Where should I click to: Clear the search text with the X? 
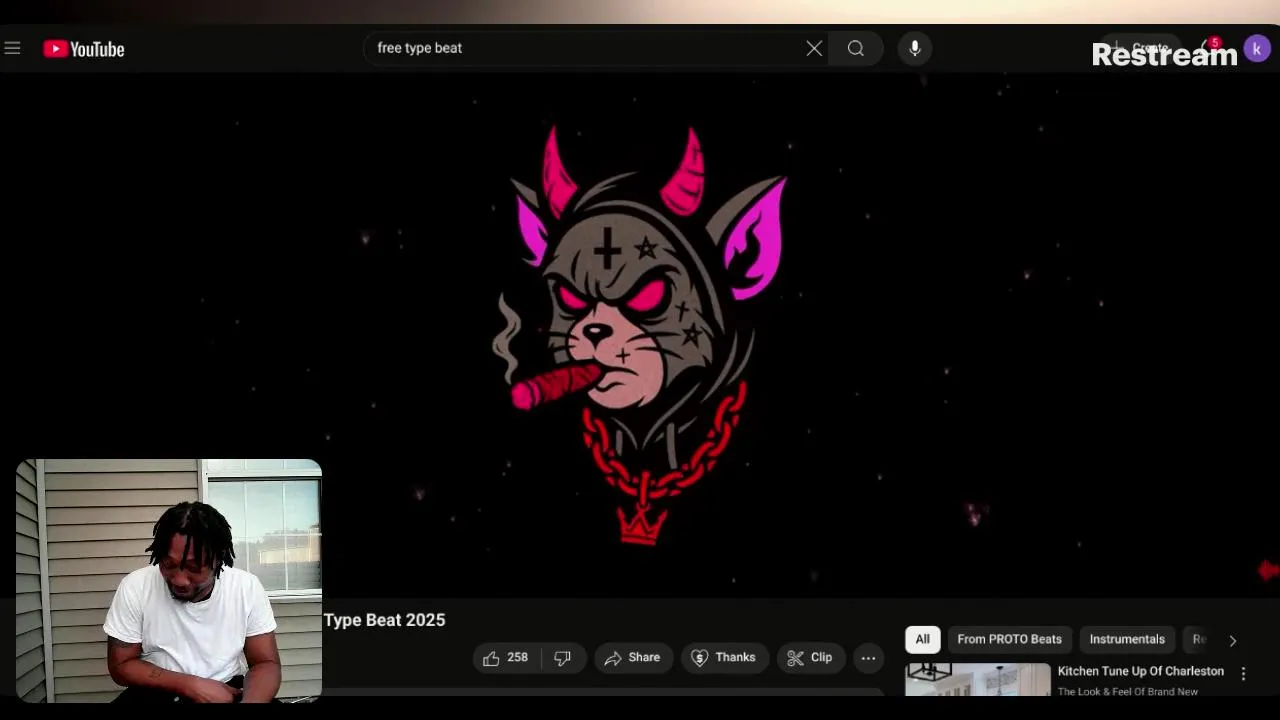point(814,48)
